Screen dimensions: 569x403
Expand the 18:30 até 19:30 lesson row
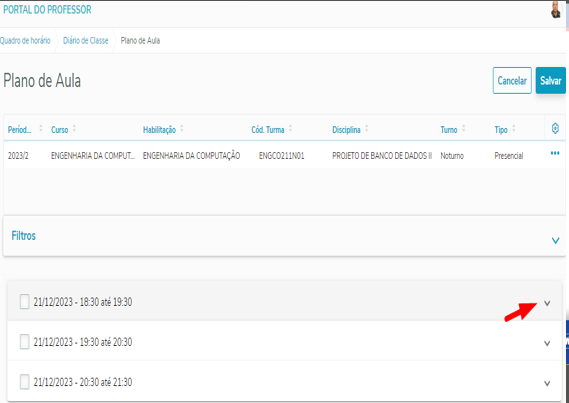547,303
